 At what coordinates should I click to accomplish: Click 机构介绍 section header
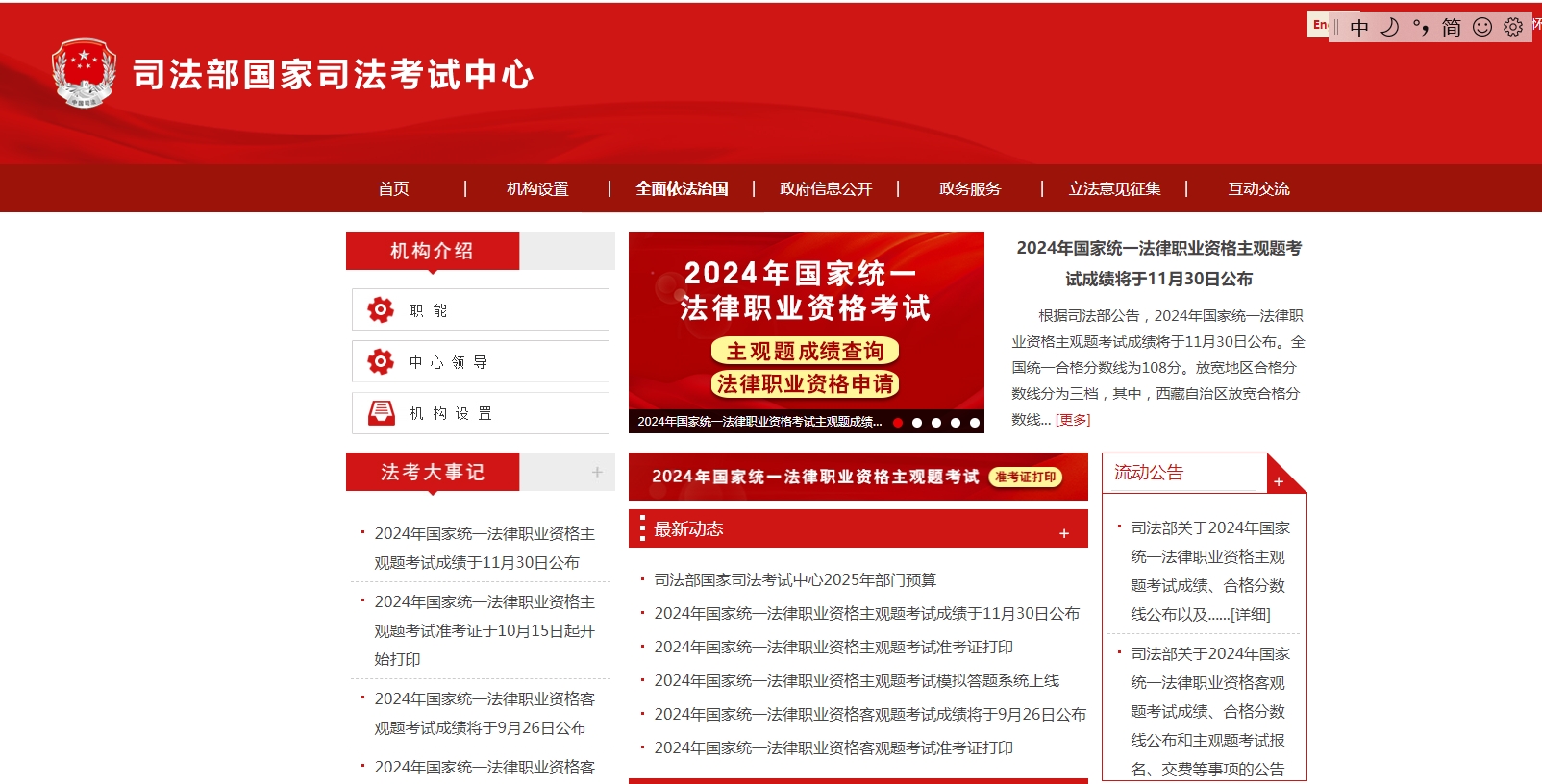433,251
